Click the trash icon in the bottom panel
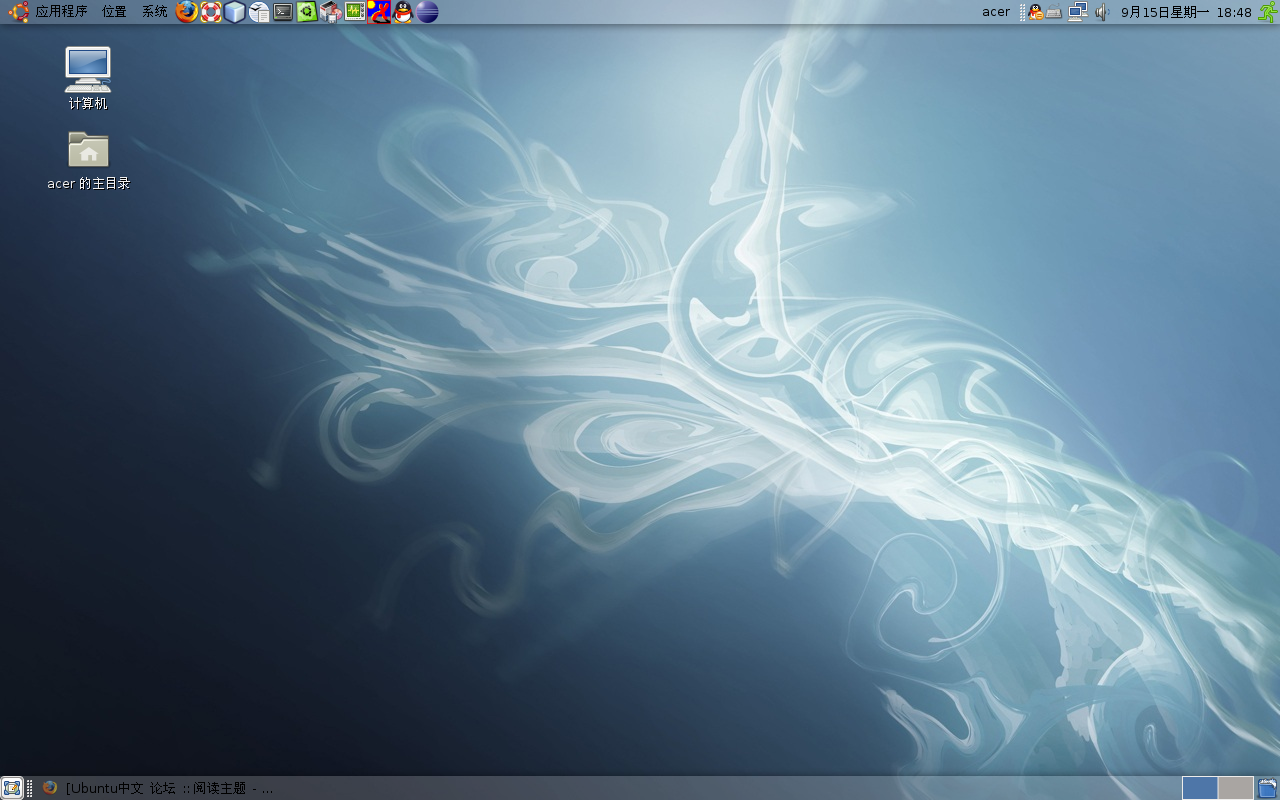 pos(1268,788)
